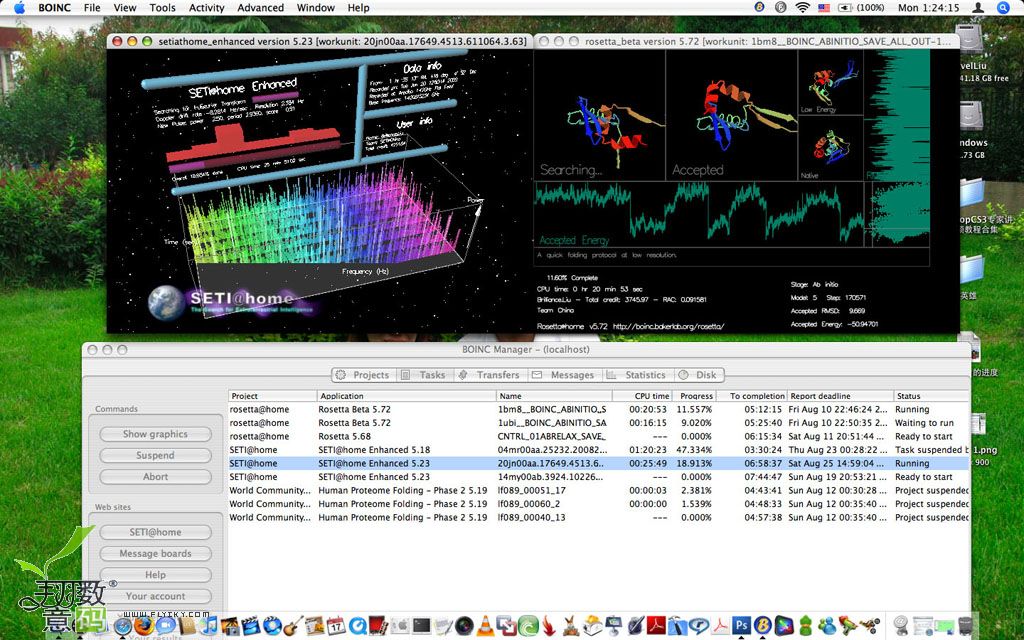This screenshot has height=640, width=1024.
Task: Select the 14my00ab.3924.10226 task row
Action: click(598, 477)
